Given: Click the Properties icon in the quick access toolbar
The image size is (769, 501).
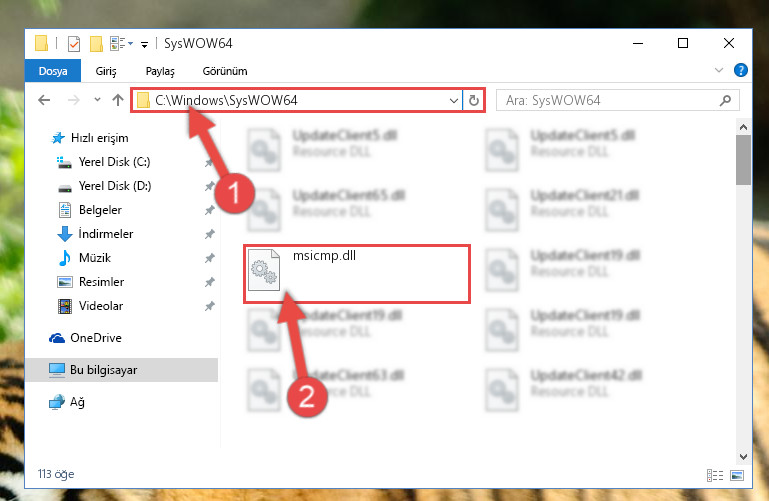Looking at the screenshot, I should 74,44.
